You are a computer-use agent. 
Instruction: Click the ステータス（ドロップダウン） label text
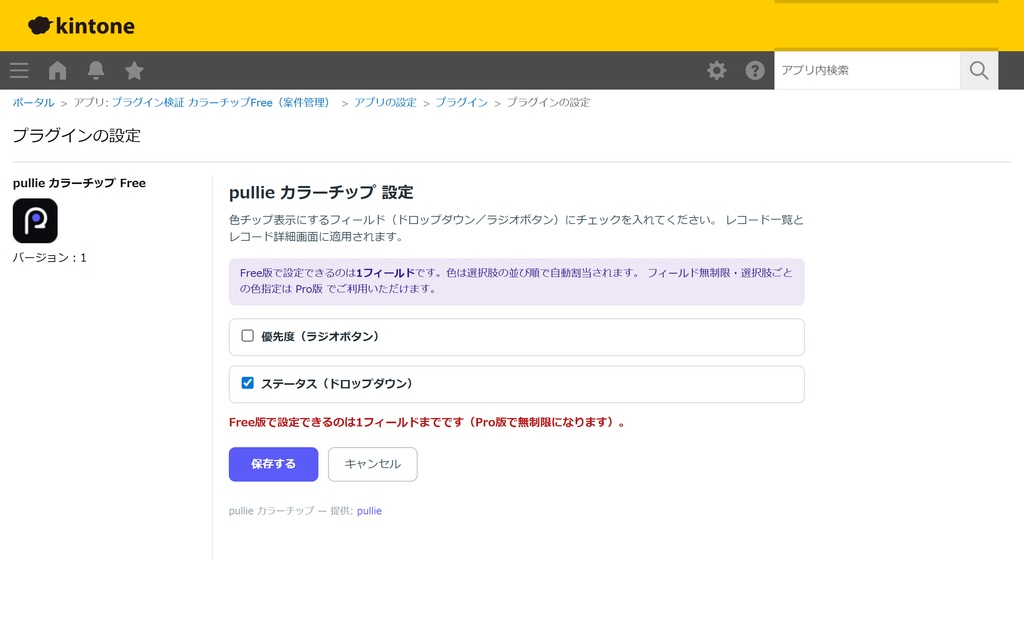point(337,383)
